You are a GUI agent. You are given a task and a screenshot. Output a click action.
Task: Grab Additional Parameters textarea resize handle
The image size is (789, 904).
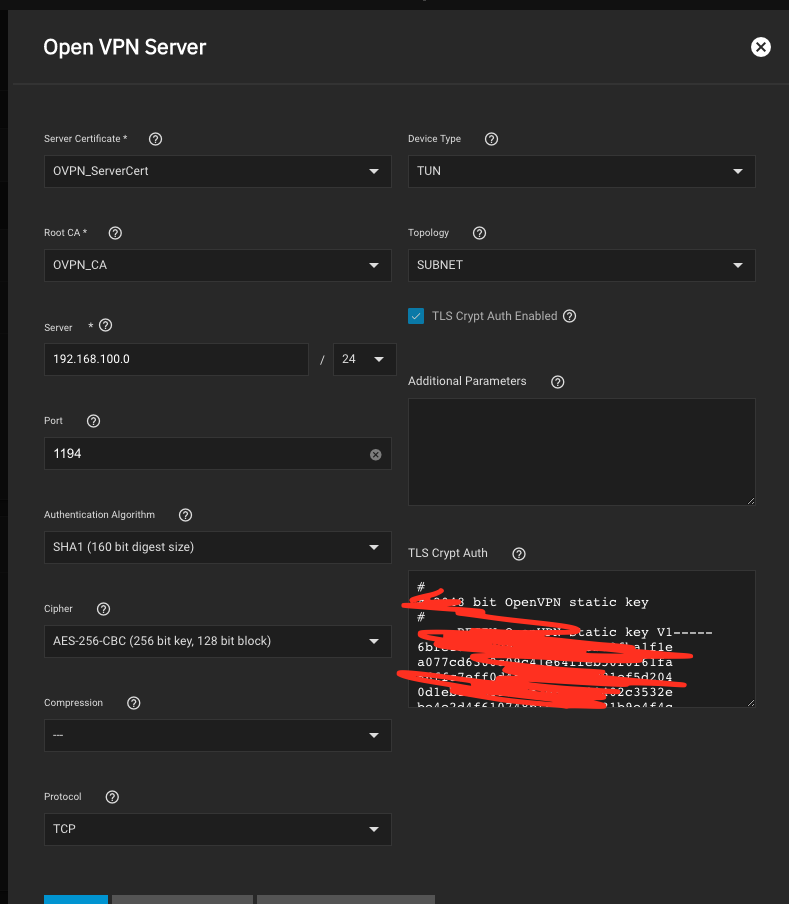pos(751,501)
